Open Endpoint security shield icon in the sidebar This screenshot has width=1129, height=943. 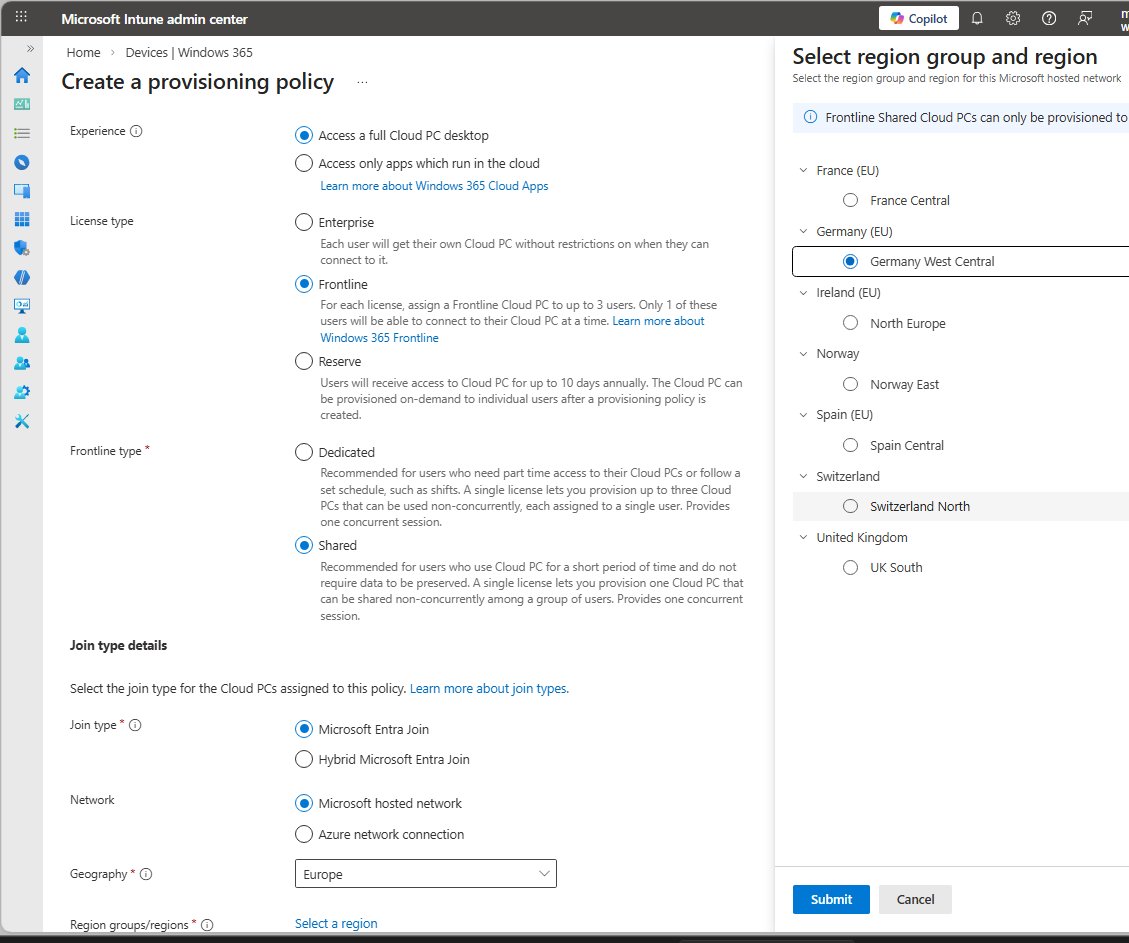click(x=22, y=248)
